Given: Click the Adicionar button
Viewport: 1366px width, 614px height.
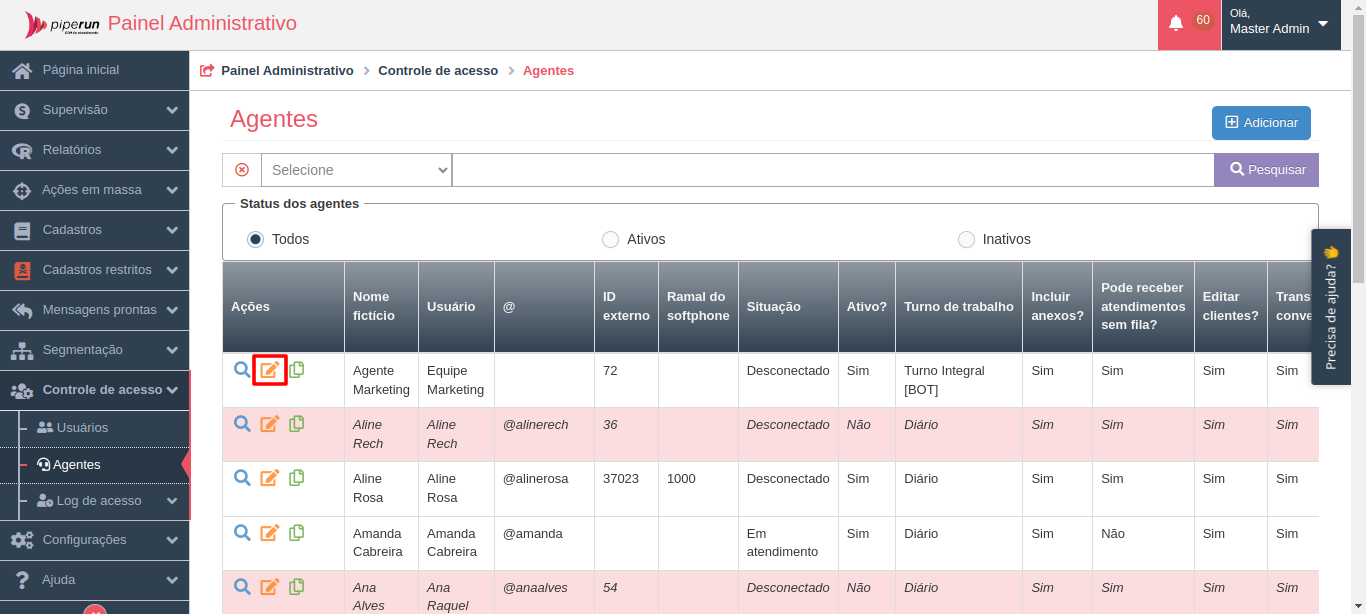Looking at the screenshot, I should click(x=1261, y=123).
